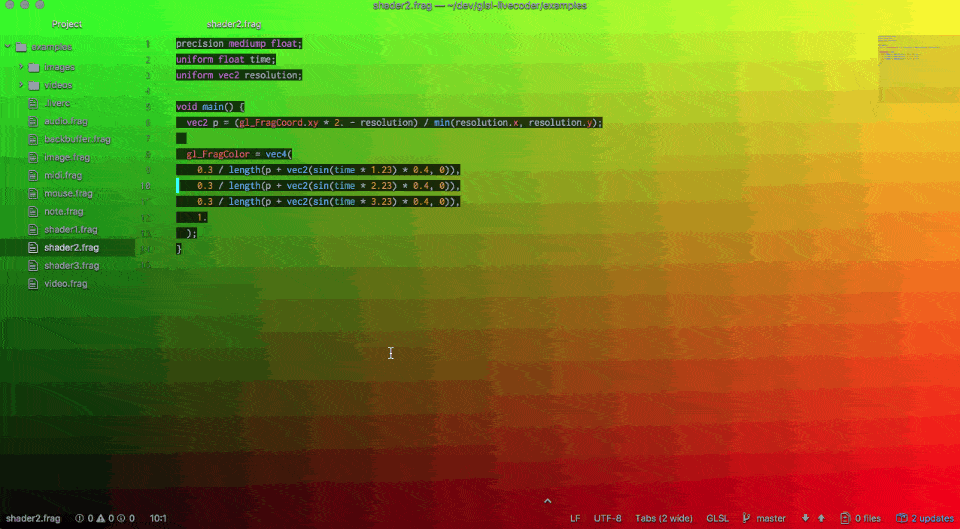The height and width of the screenshot is (529, 960).
Task: Click the note.frag file icon
Action: click(x=33, y=211)
